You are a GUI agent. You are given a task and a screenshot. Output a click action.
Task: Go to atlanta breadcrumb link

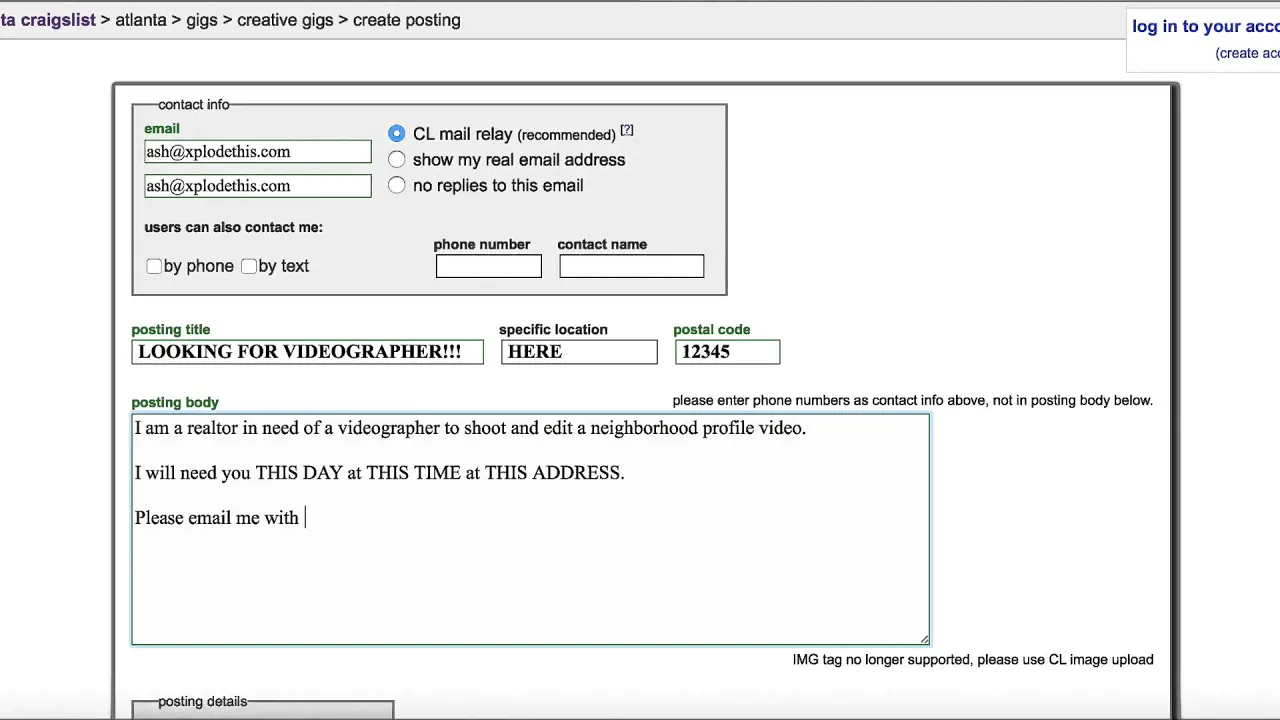pyautogui.click(x=141, y=20)
